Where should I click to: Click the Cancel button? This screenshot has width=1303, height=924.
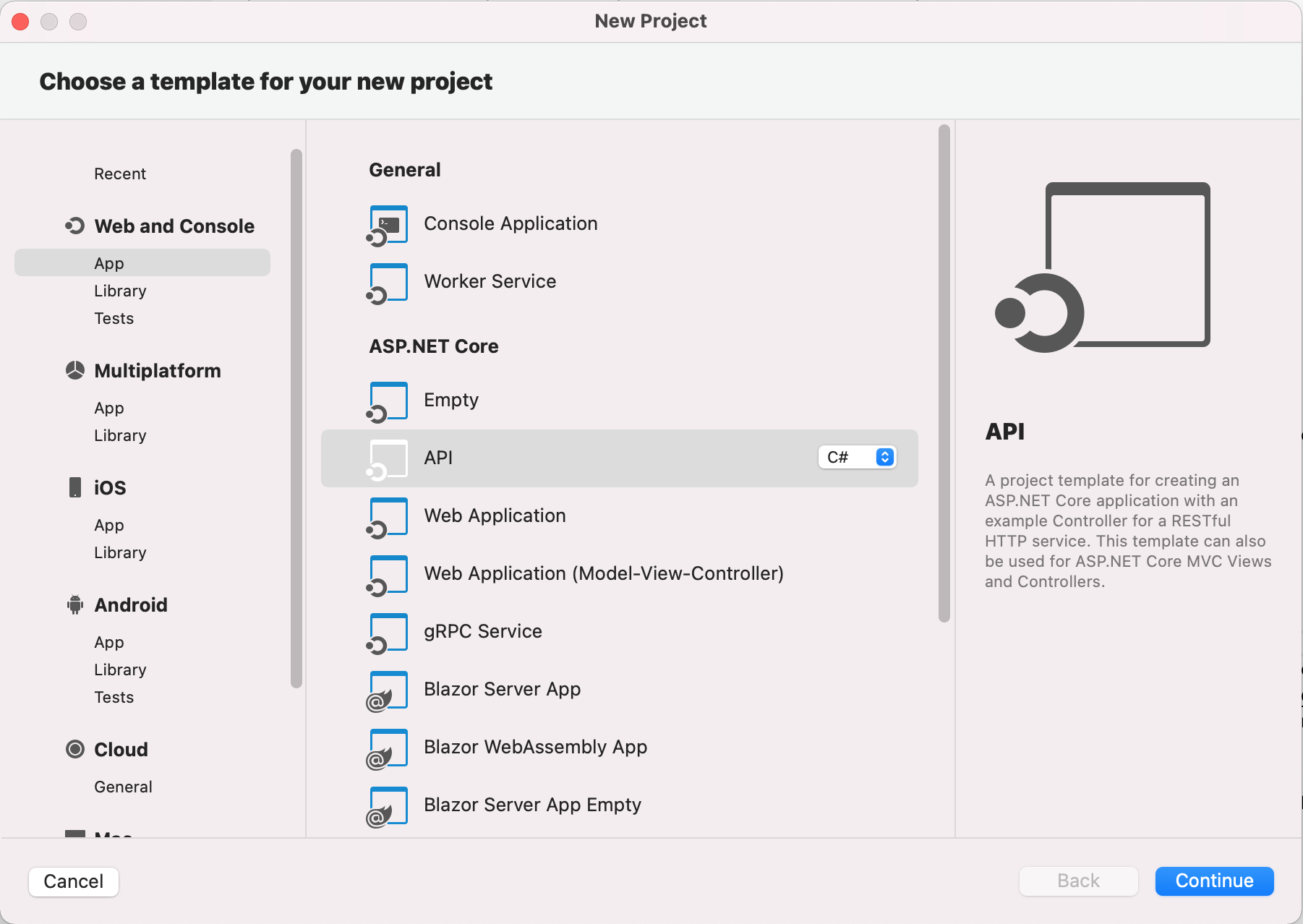[74, 881]
